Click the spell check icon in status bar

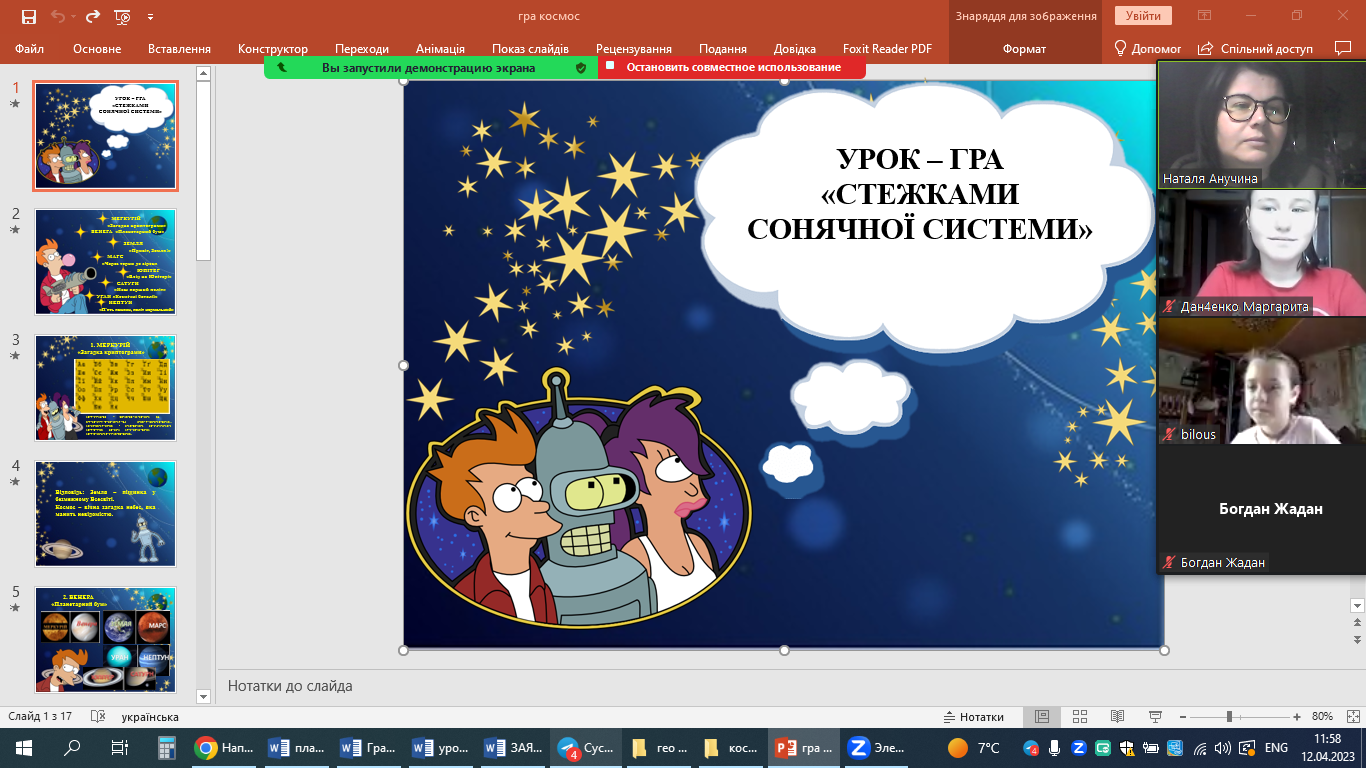click(x=98, y=717)
